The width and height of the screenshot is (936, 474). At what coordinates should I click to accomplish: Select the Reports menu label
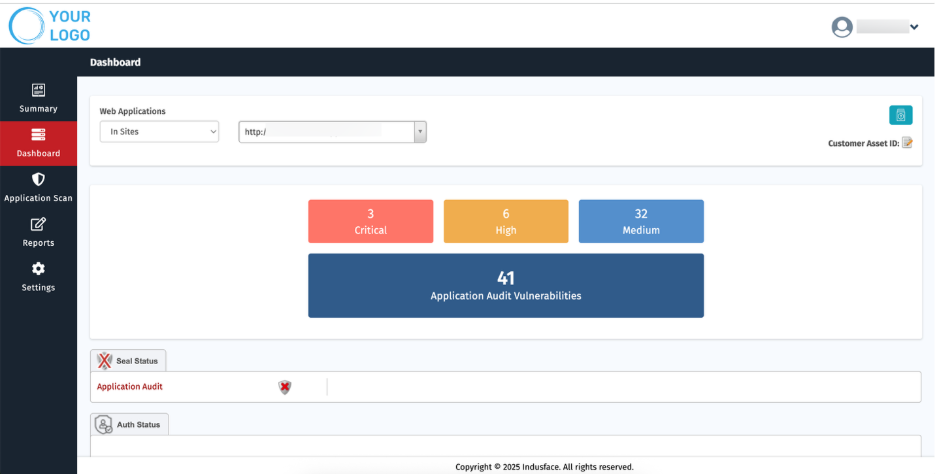point(38,243)
